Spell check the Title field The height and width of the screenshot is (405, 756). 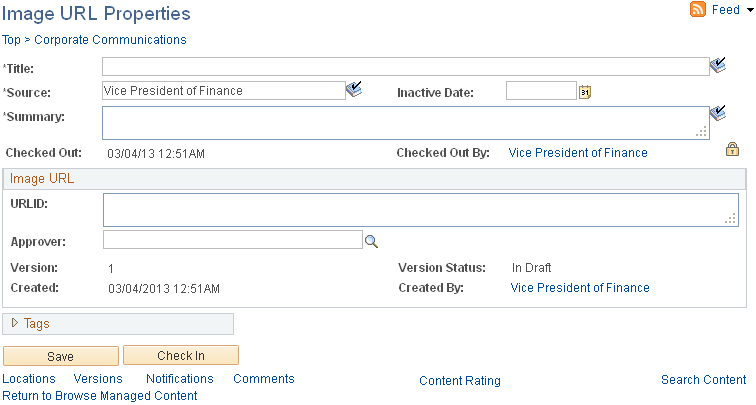(718, 65)
